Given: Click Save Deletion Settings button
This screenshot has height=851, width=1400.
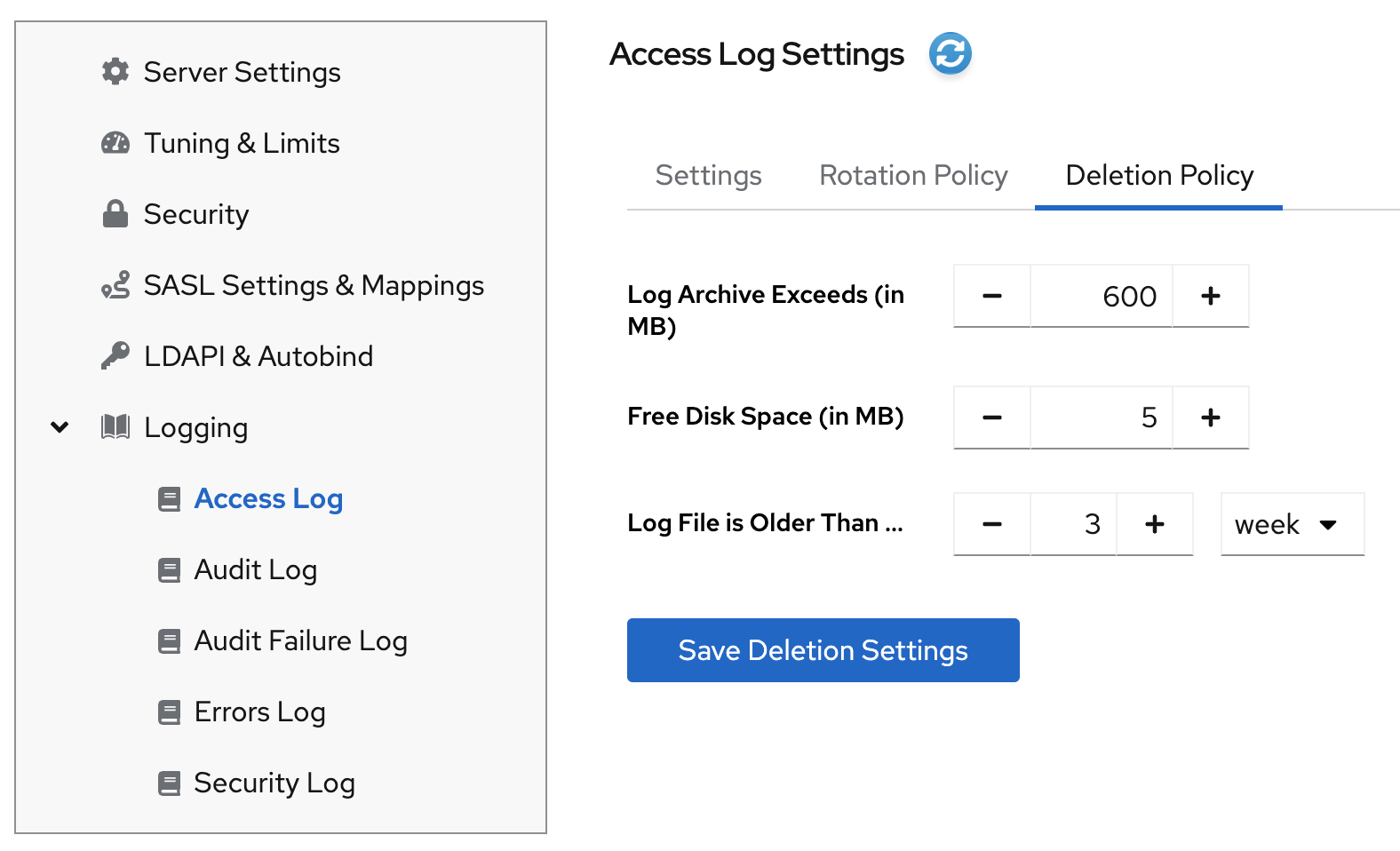Looking at the screenshot, I should coord(823,650).
